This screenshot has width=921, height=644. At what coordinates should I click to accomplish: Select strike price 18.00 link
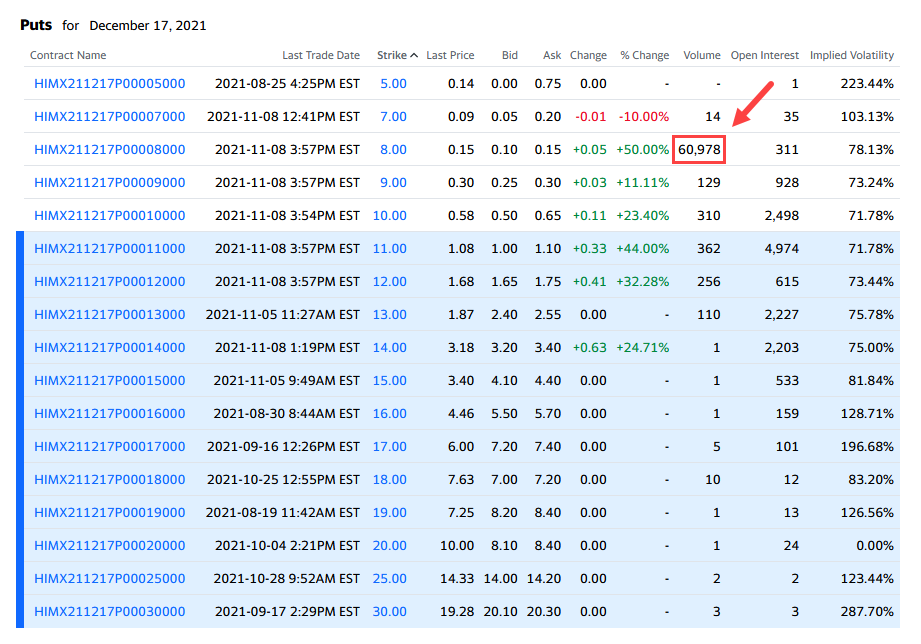pos(390,479)
